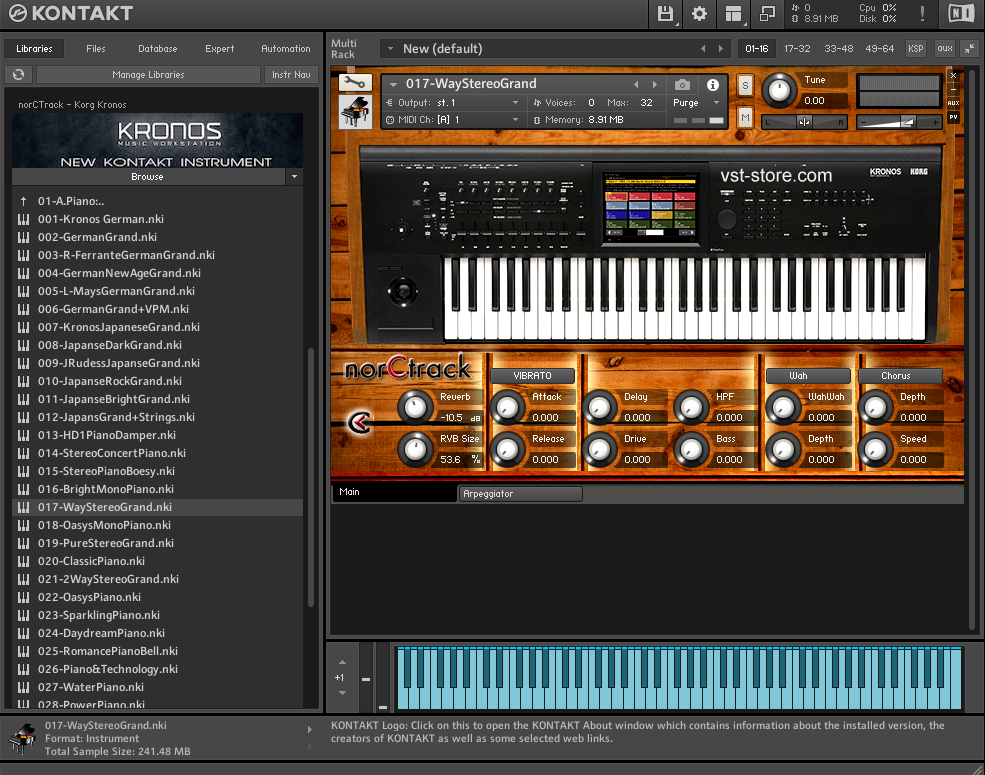
Task: Click the Tune knob
Action: 779,90
